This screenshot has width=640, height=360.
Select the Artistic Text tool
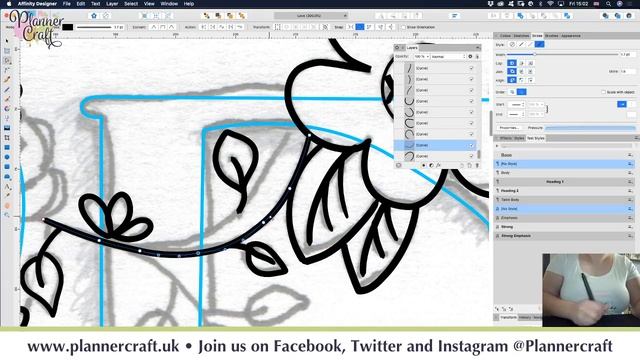7,187
